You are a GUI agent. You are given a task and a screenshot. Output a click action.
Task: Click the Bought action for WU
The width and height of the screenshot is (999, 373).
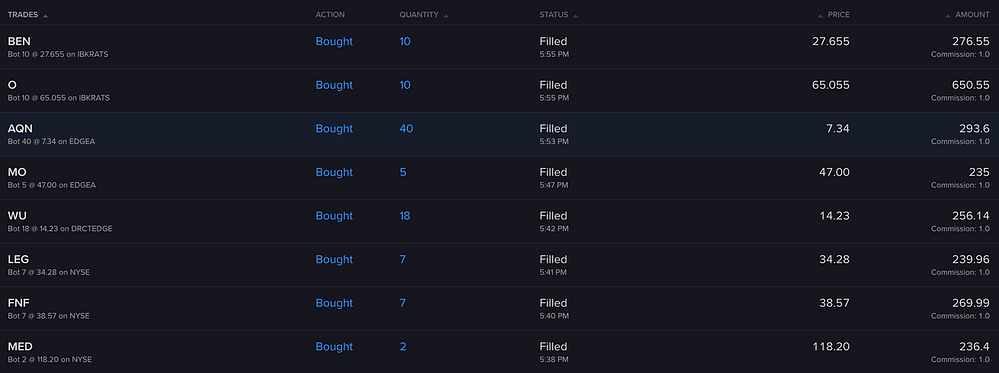click(334, 216)
